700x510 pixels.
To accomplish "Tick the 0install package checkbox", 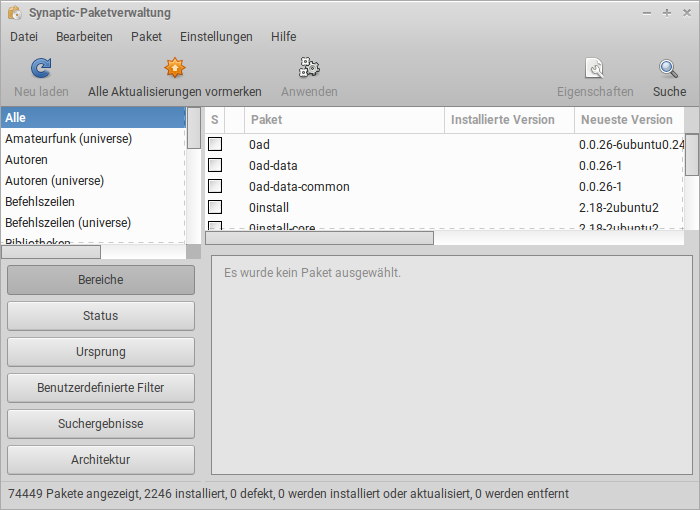I will [215, 208].
